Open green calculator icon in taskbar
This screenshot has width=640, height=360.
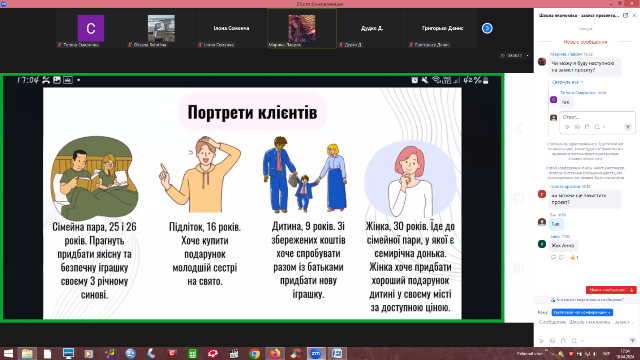[x=192, y=353]
